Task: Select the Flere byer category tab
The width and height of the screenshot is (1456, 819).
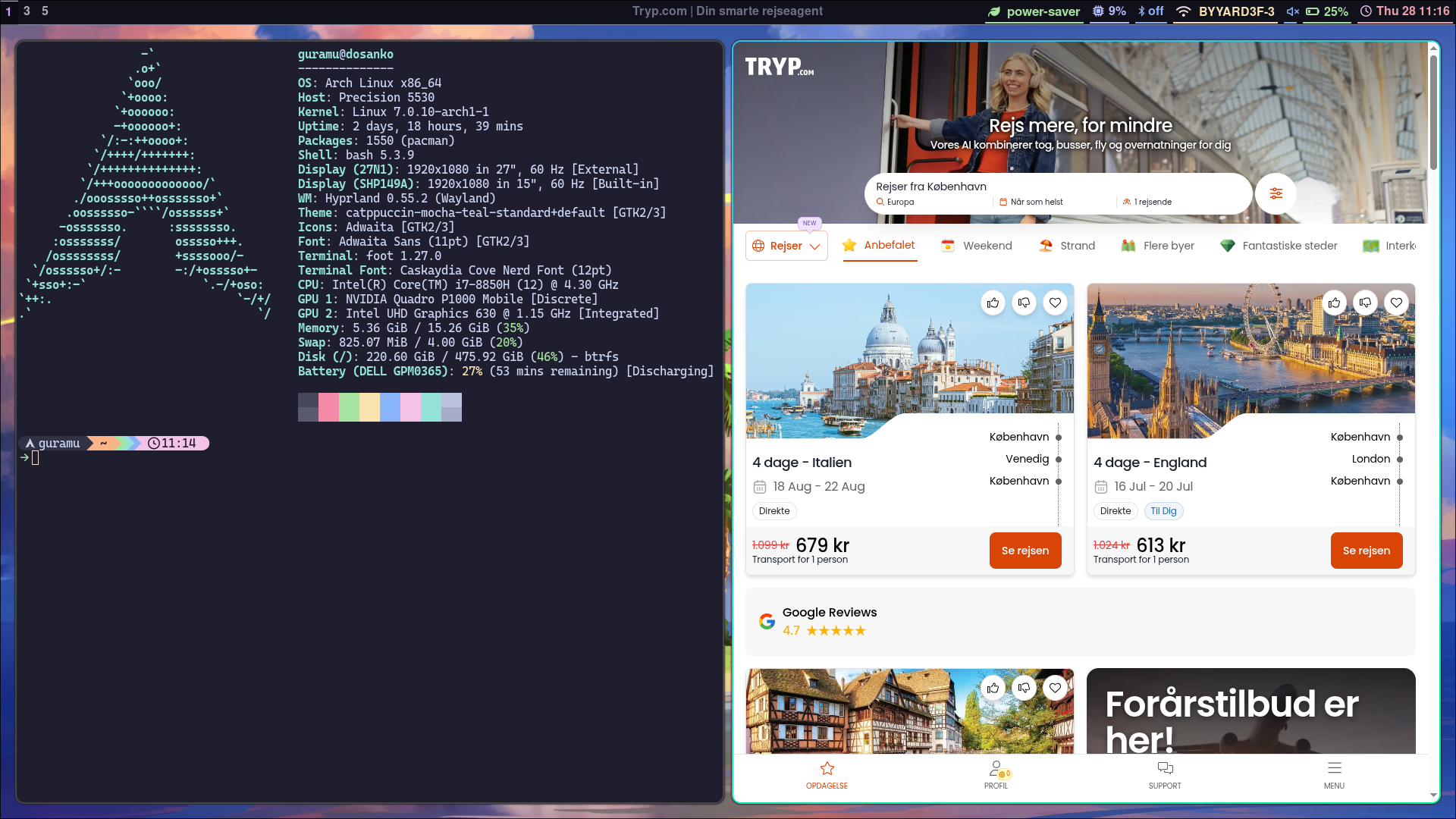Action: tap(1158, 246)
